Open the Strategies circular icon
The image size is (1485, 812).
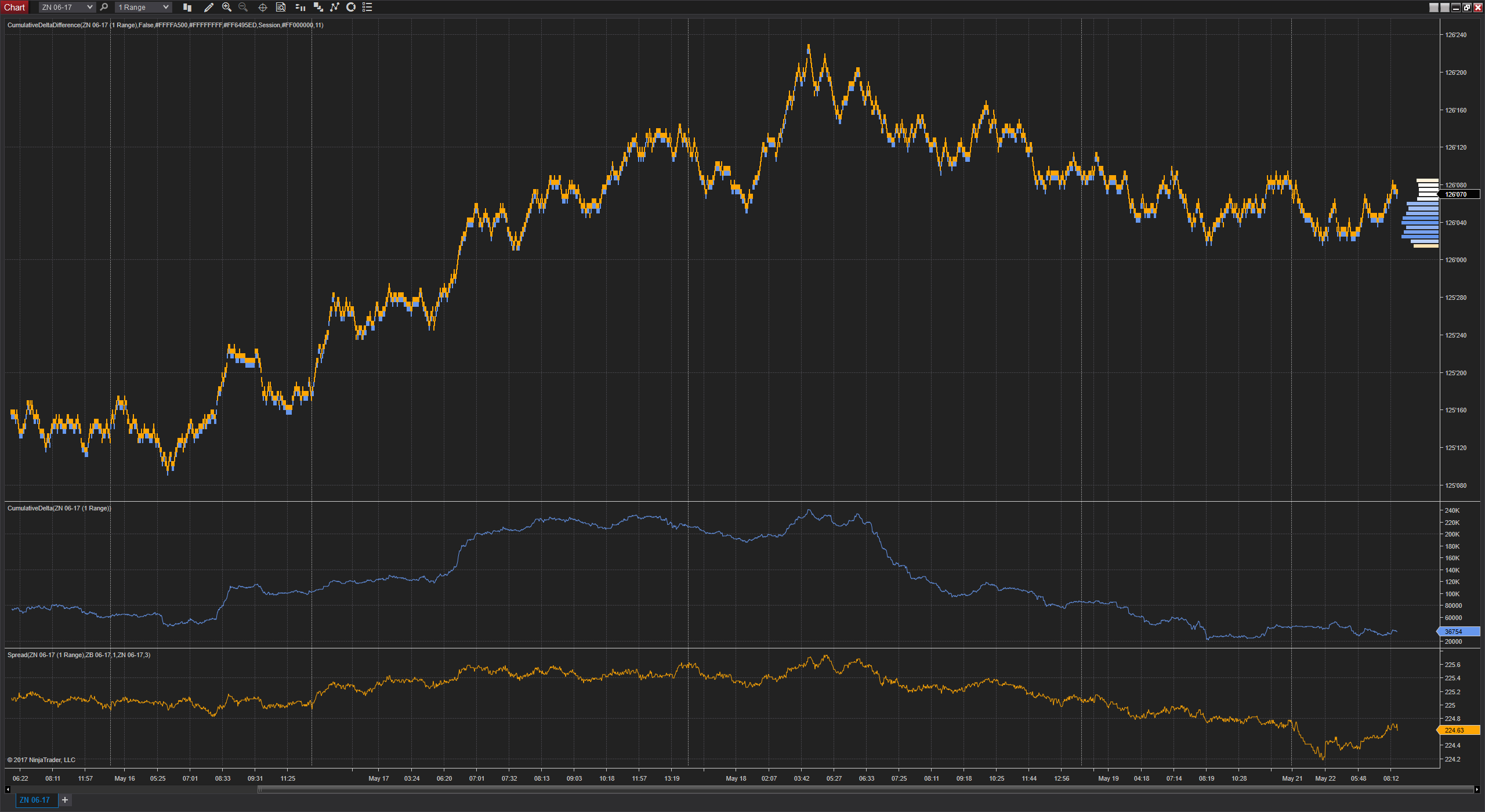[x=351, y=8]
